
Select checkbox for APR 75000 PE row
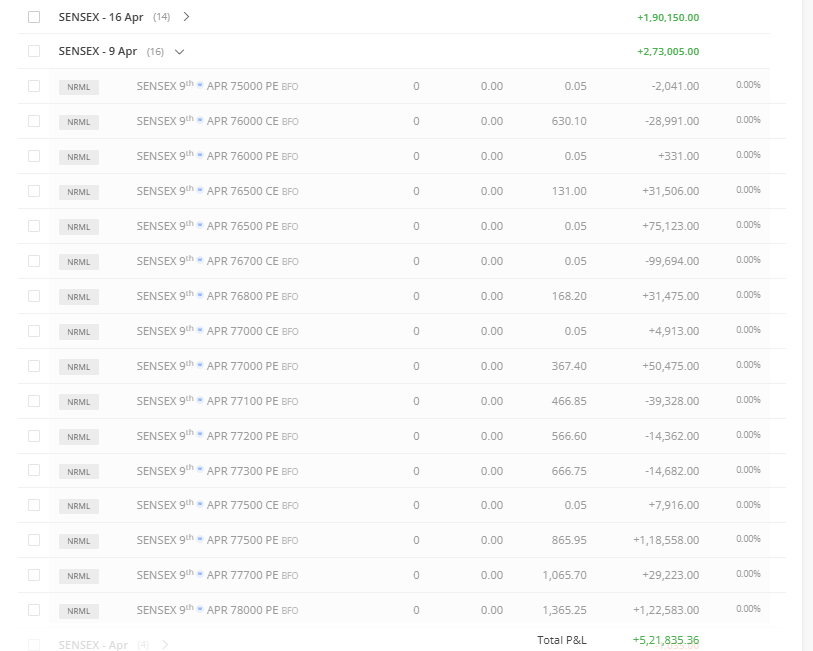tap(34, 86)
